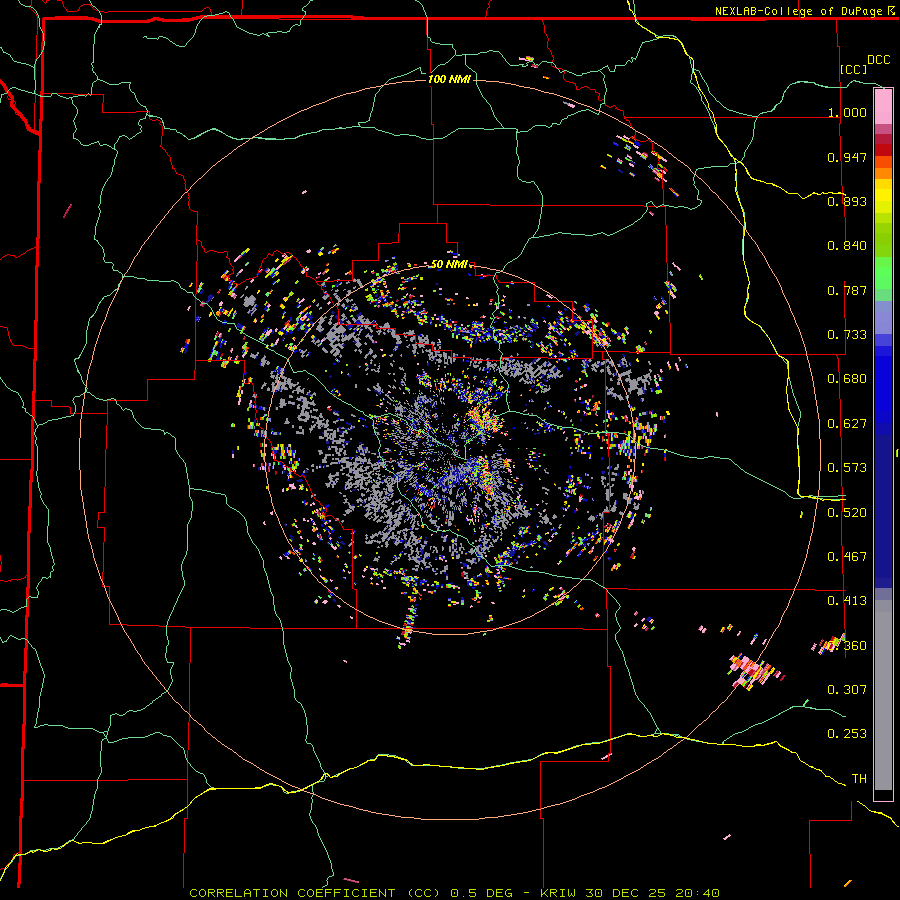Click the 0.787 legend value
Screen dimensions: 900x900
click(847, 290)
